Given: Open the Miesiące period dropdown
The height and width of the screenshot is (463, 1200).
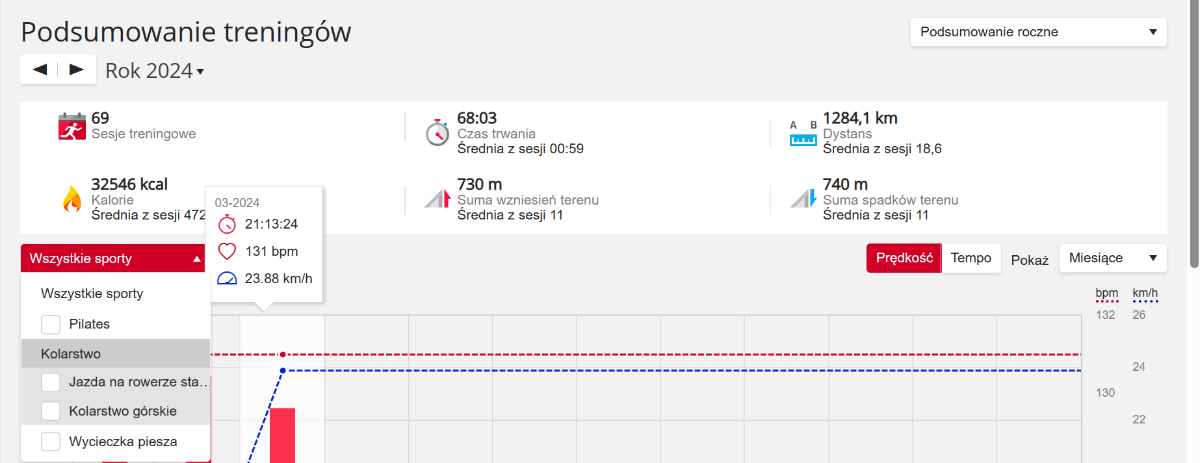Looking at the screenshot, I should (1113, 258).
